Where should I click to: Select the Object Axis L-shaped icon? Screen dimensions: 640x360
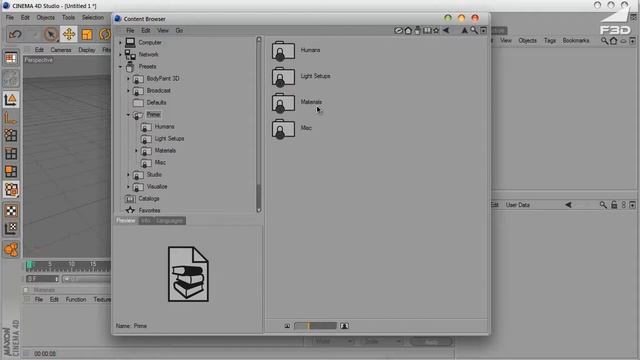pos(11,118)
